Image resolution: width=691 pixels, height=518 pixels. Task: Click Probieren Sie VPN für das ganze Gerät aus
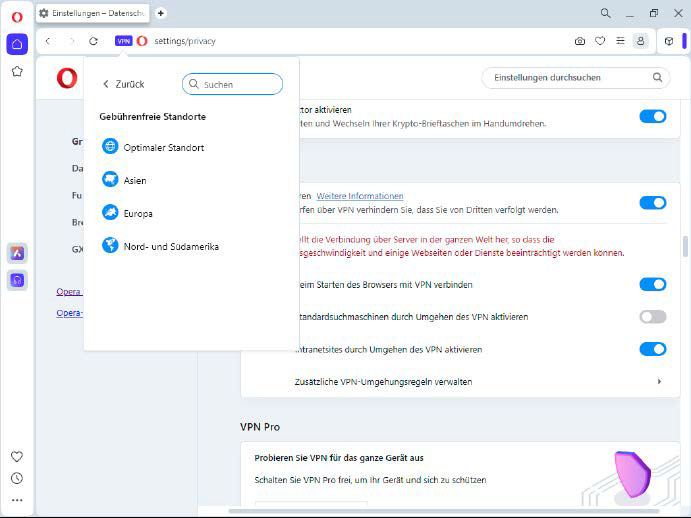click(x=339, y=458)
